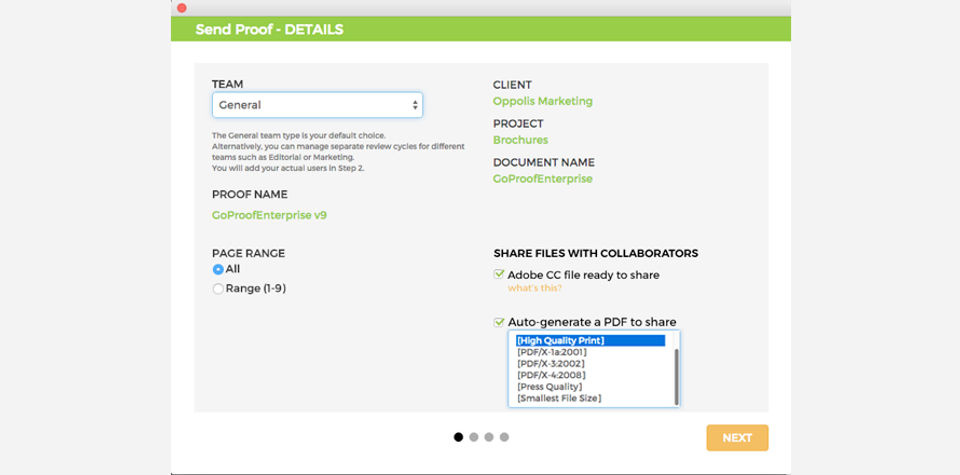This screenshot has height=475, width=960.
Task: Jump to third step indicator dot
Action: click(489, 437)
